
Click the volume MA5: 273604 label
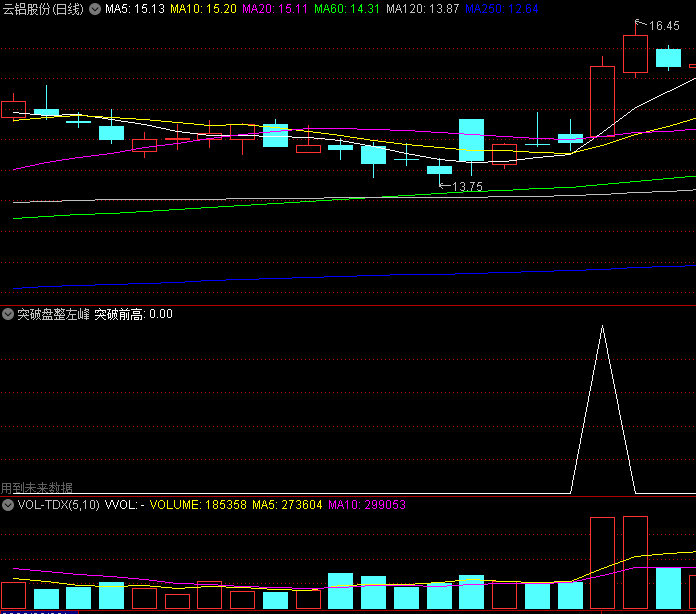287,505
